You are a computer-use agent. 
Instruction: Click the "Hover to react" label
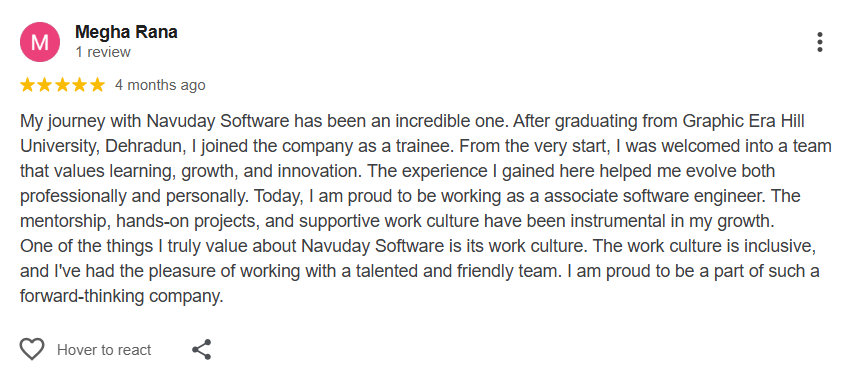[104, 350]
